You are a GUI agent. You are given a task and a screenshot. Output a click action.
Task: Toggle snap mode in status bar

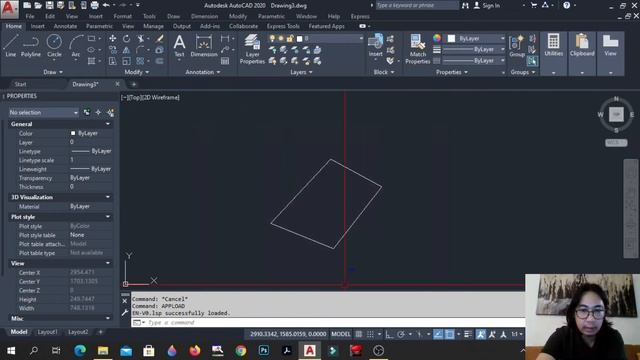pyautogui.click(x=370, y=334)
